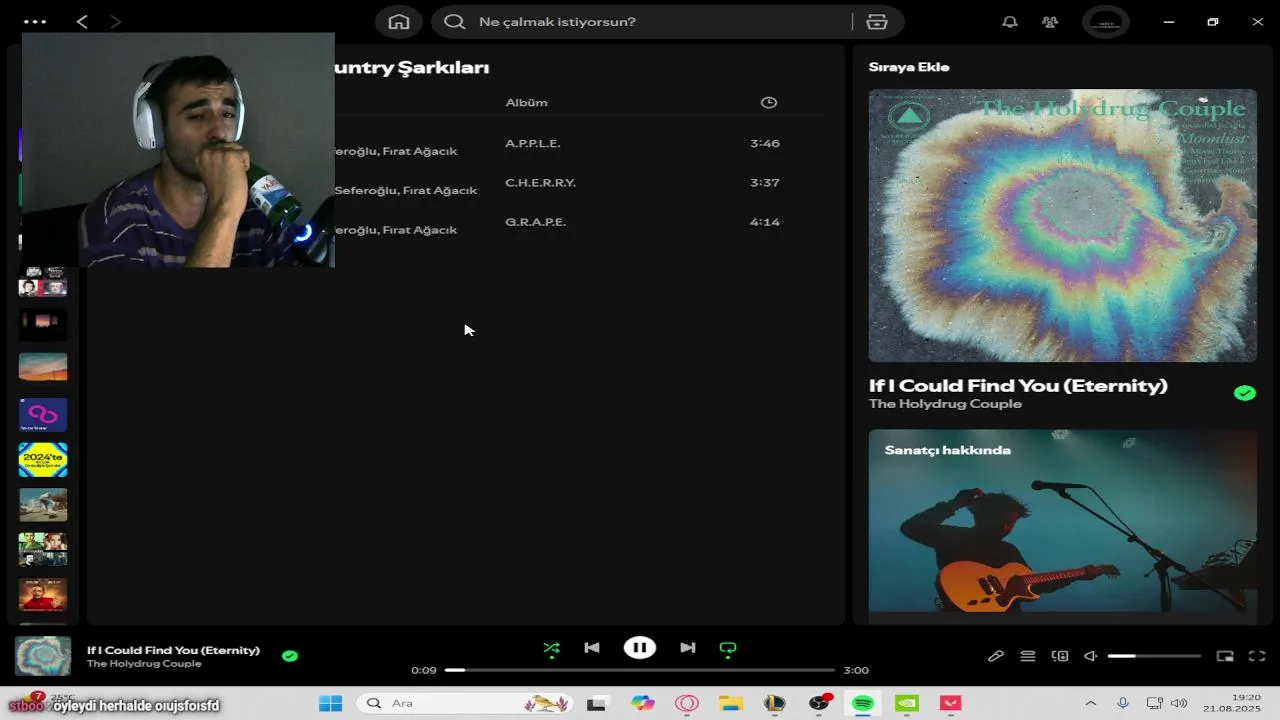This screenshot has width=1280, height=720.
Task: Open song title link in right panel
Action: [x=1018, y=385]
